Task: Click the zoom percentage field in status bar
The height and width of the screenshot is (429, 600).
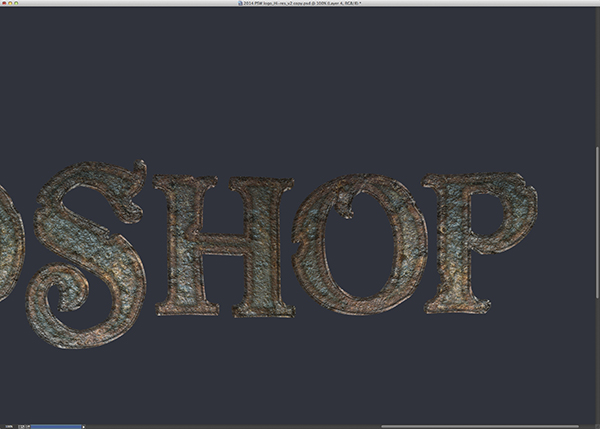Action: [x=9, y=426]
